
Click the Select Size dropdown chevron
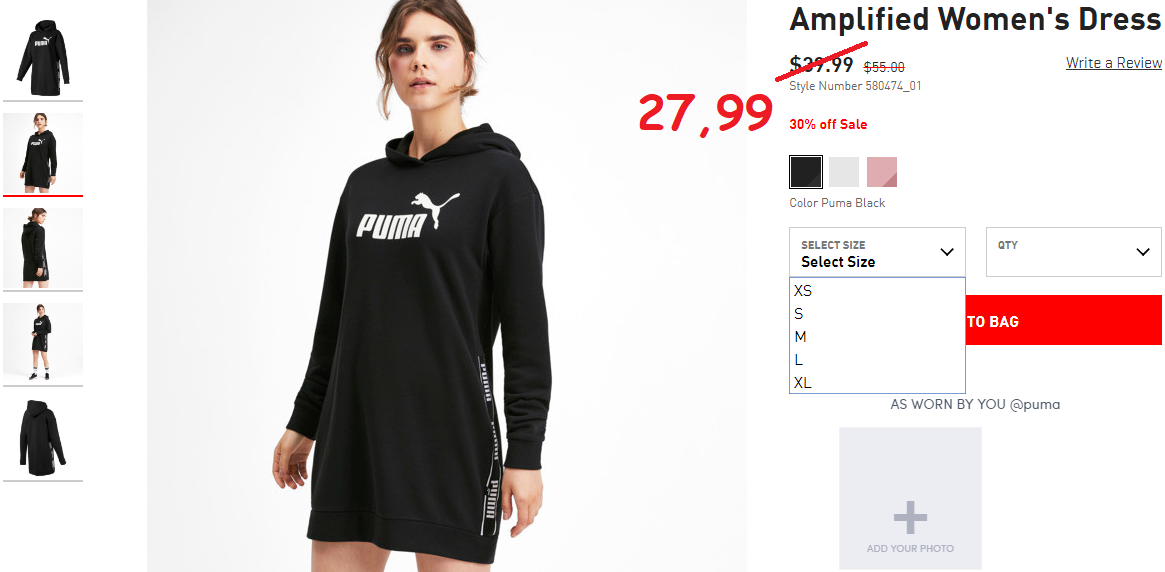(x=947, y=252)
